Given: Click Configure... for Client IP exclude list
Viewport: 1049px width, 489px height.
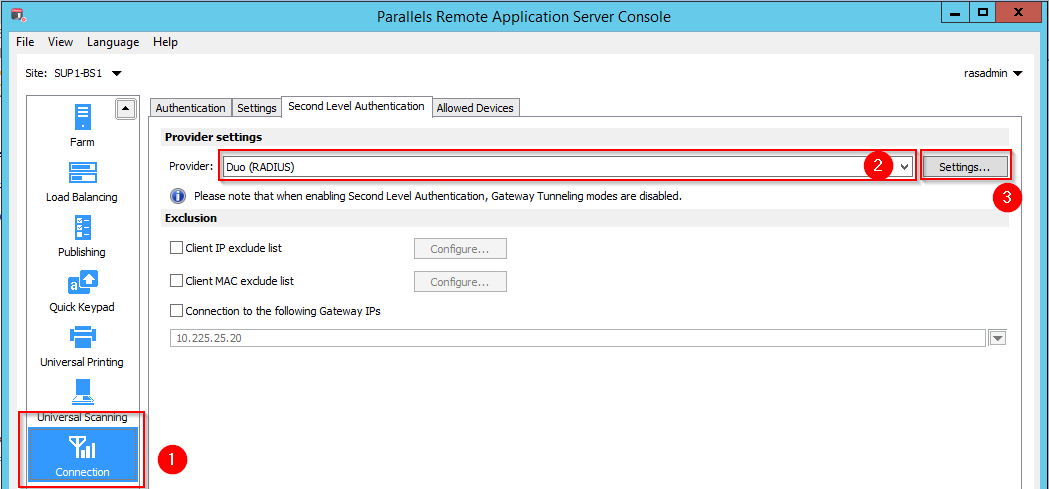Looking at the screenshot, I should [460, 249].
